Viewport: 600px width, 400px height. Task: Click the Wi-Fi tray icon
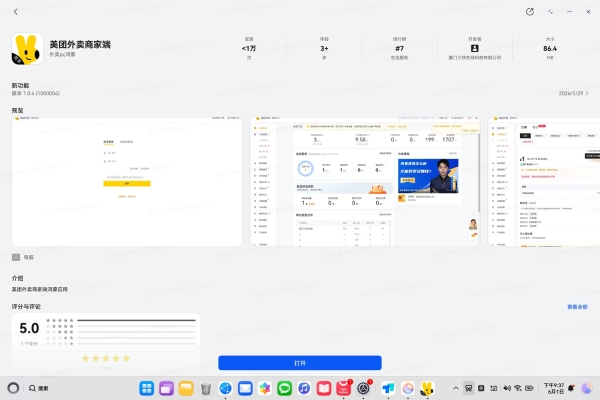518,388
